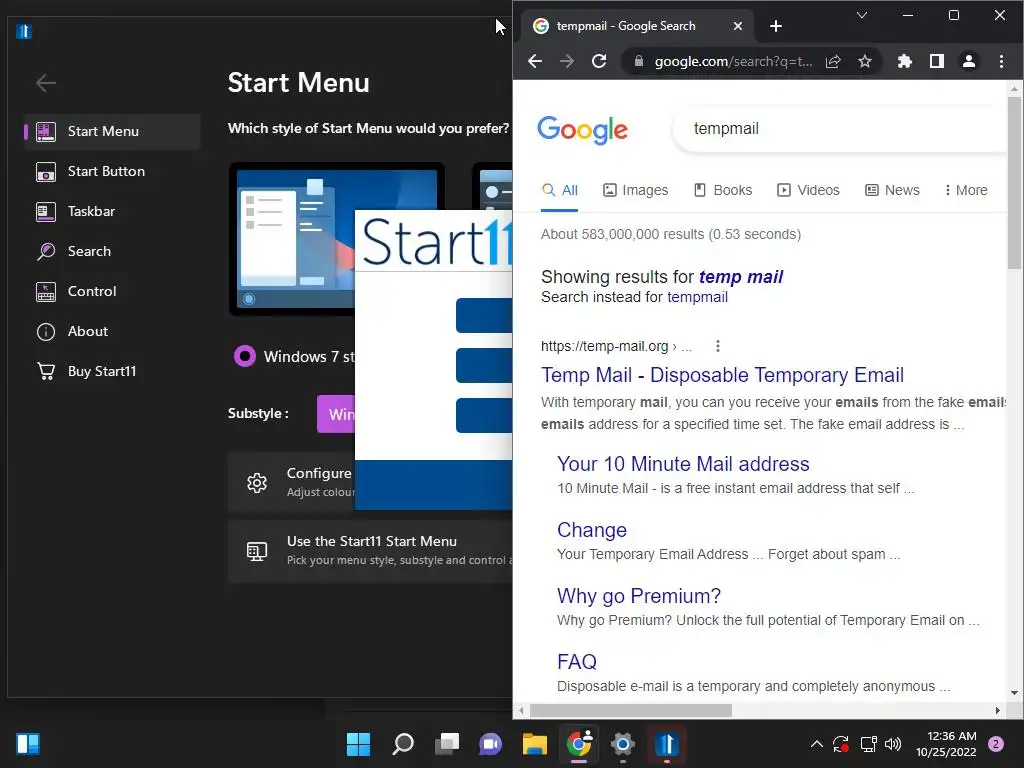
Task: Click Chrome horizontal scrollbar thumb
Action: click(x=630, y=711)
